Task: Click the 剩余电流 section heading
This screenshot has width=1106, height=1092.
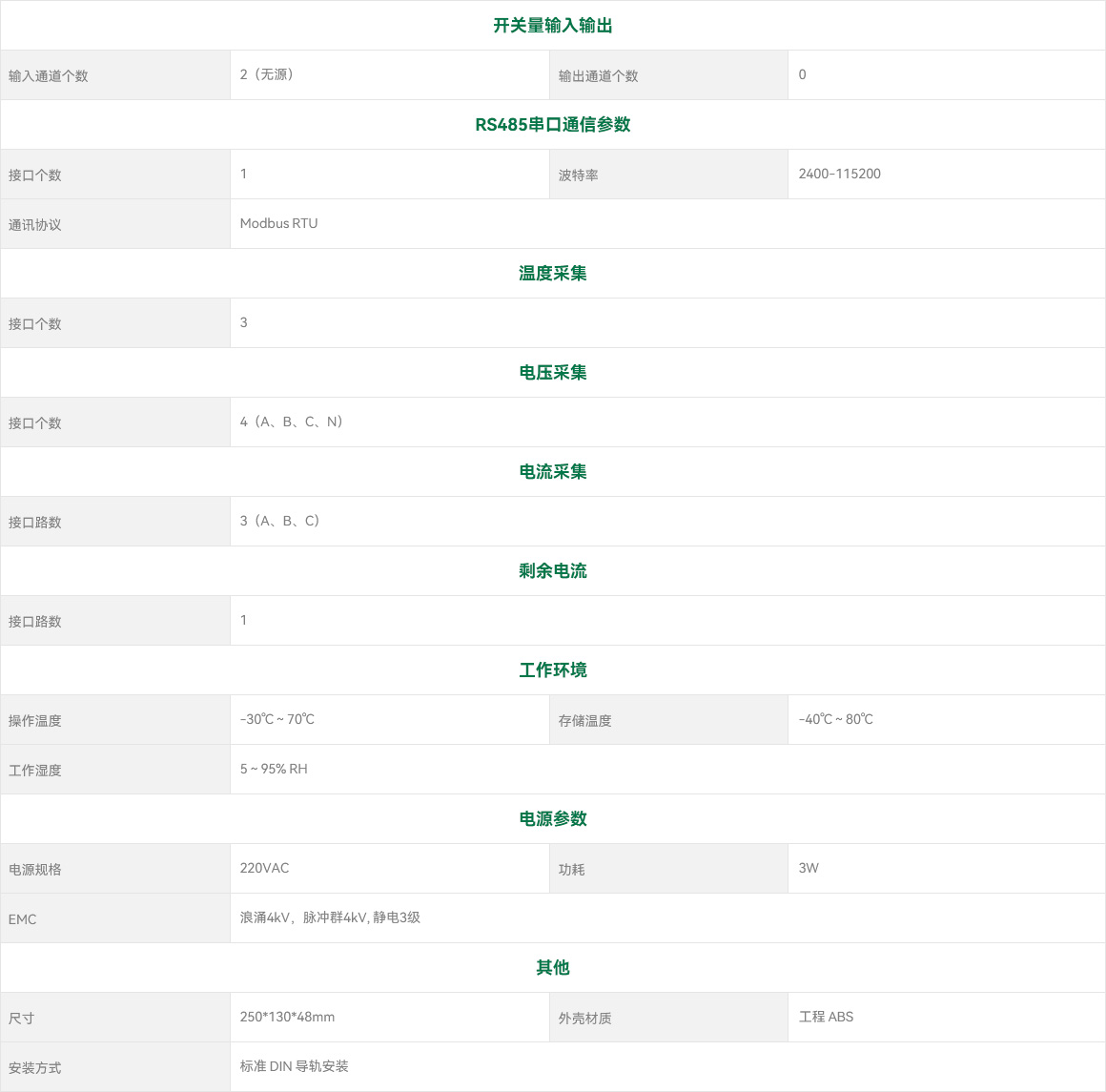Action: (x=552, y=571)
